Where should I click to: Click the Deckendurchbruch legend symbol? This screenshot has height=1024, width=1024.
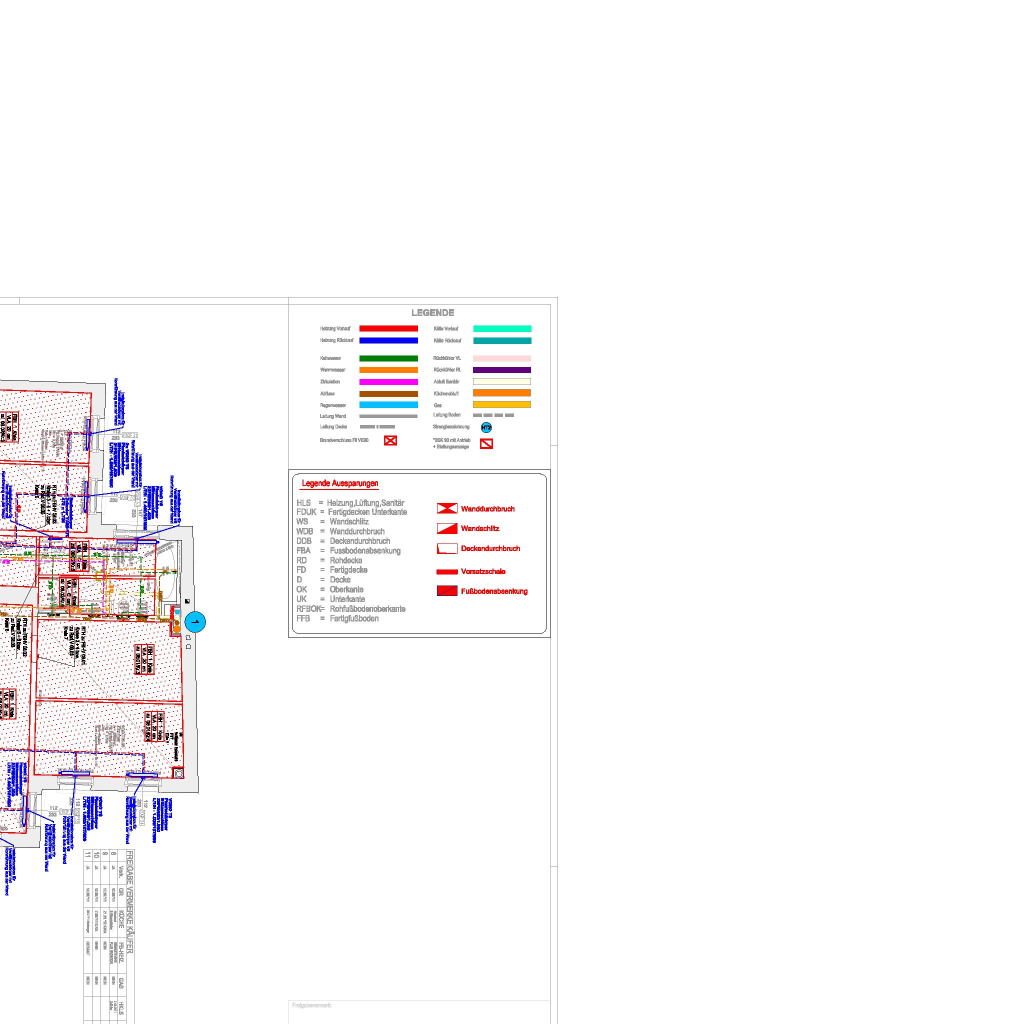(x=447, y=549)
